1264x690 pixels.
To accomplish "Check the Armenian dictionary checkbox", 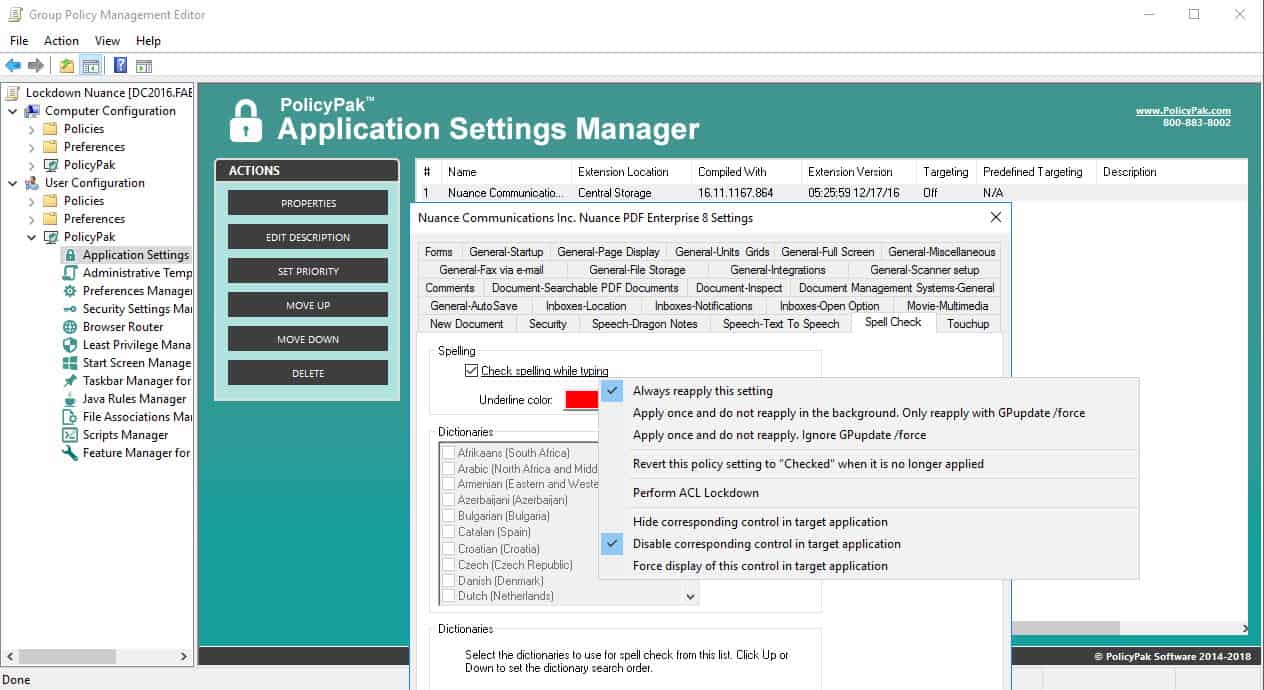I will coord(449,485).
